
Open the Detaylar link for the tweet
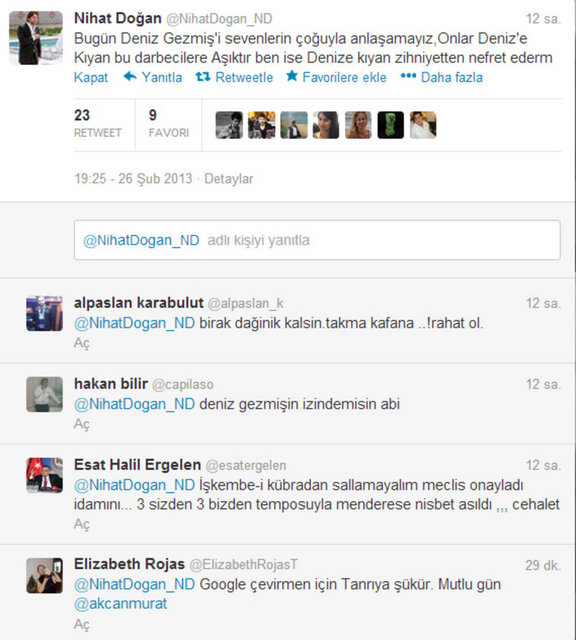click(229, 179)
